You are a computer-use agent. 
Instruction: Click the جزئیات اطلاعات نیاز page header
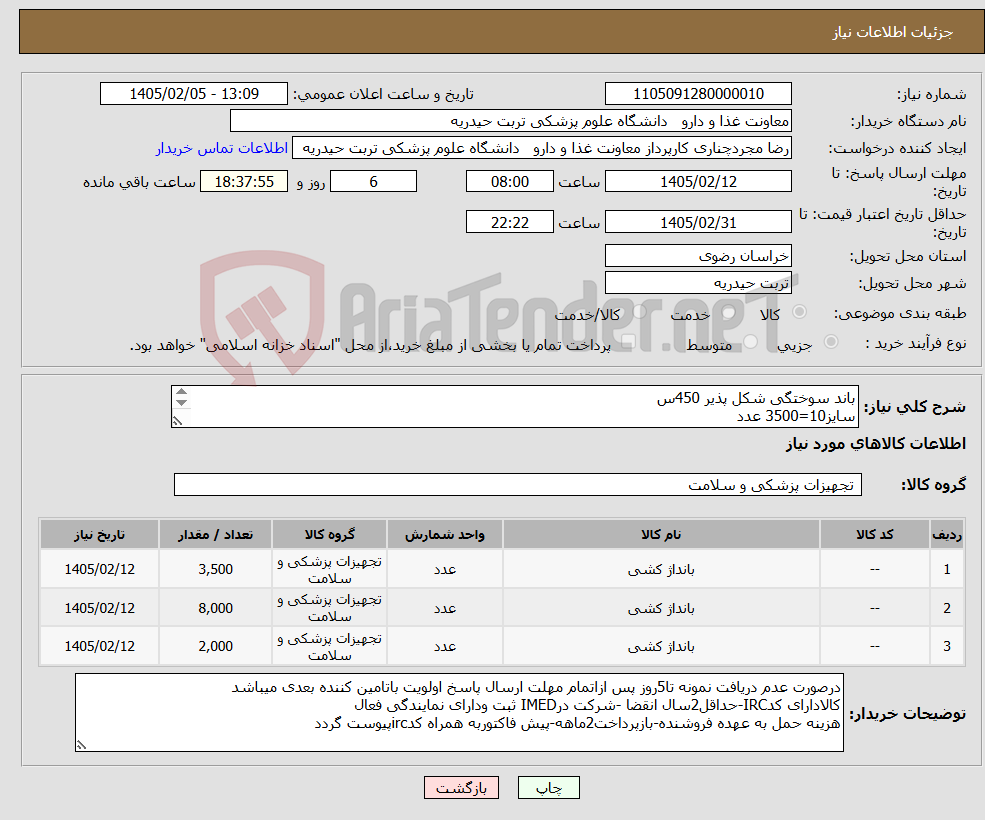coord(893,32)
